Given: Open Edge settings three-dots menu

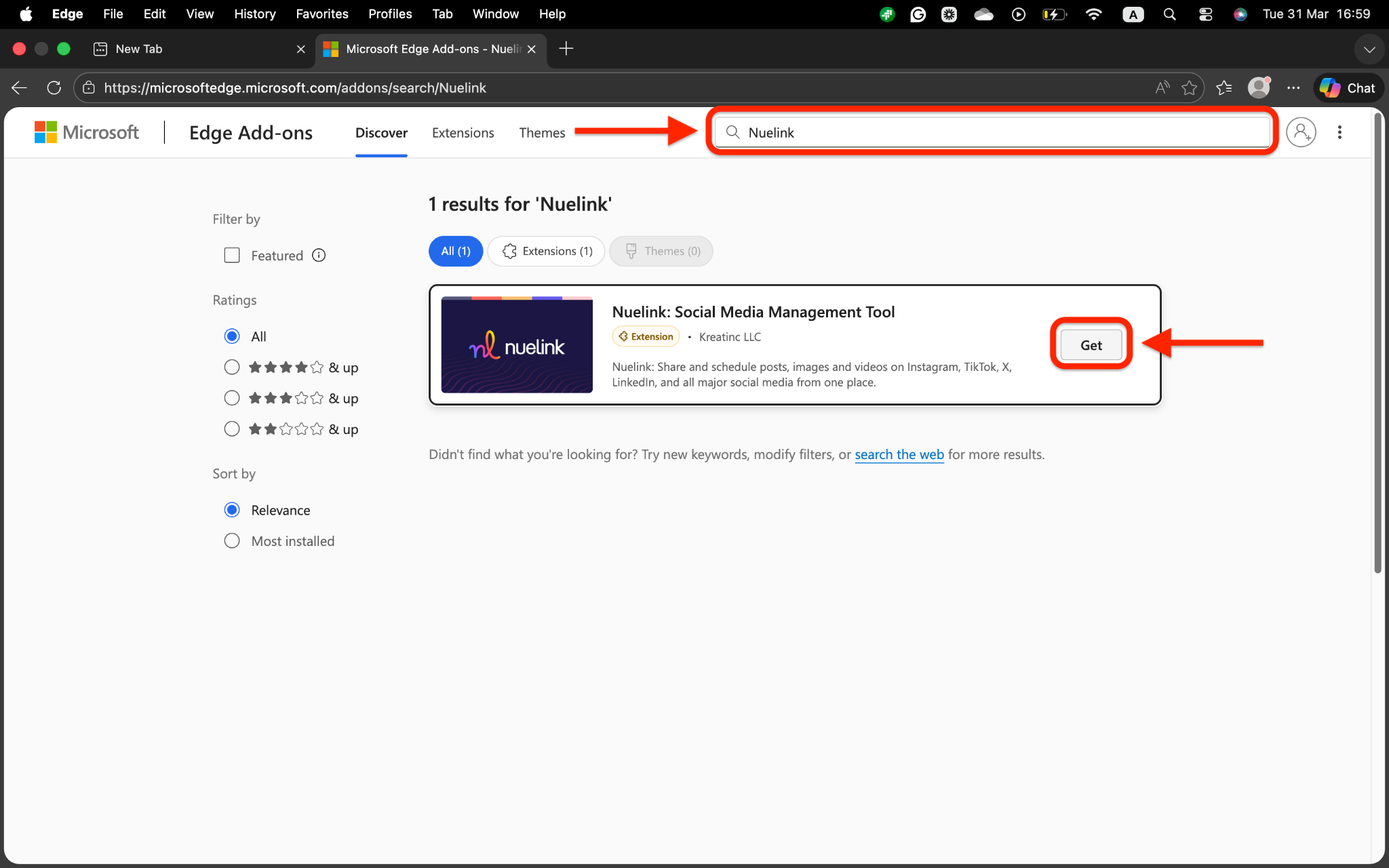Looking at the screenshot, I should (1293, 88).
